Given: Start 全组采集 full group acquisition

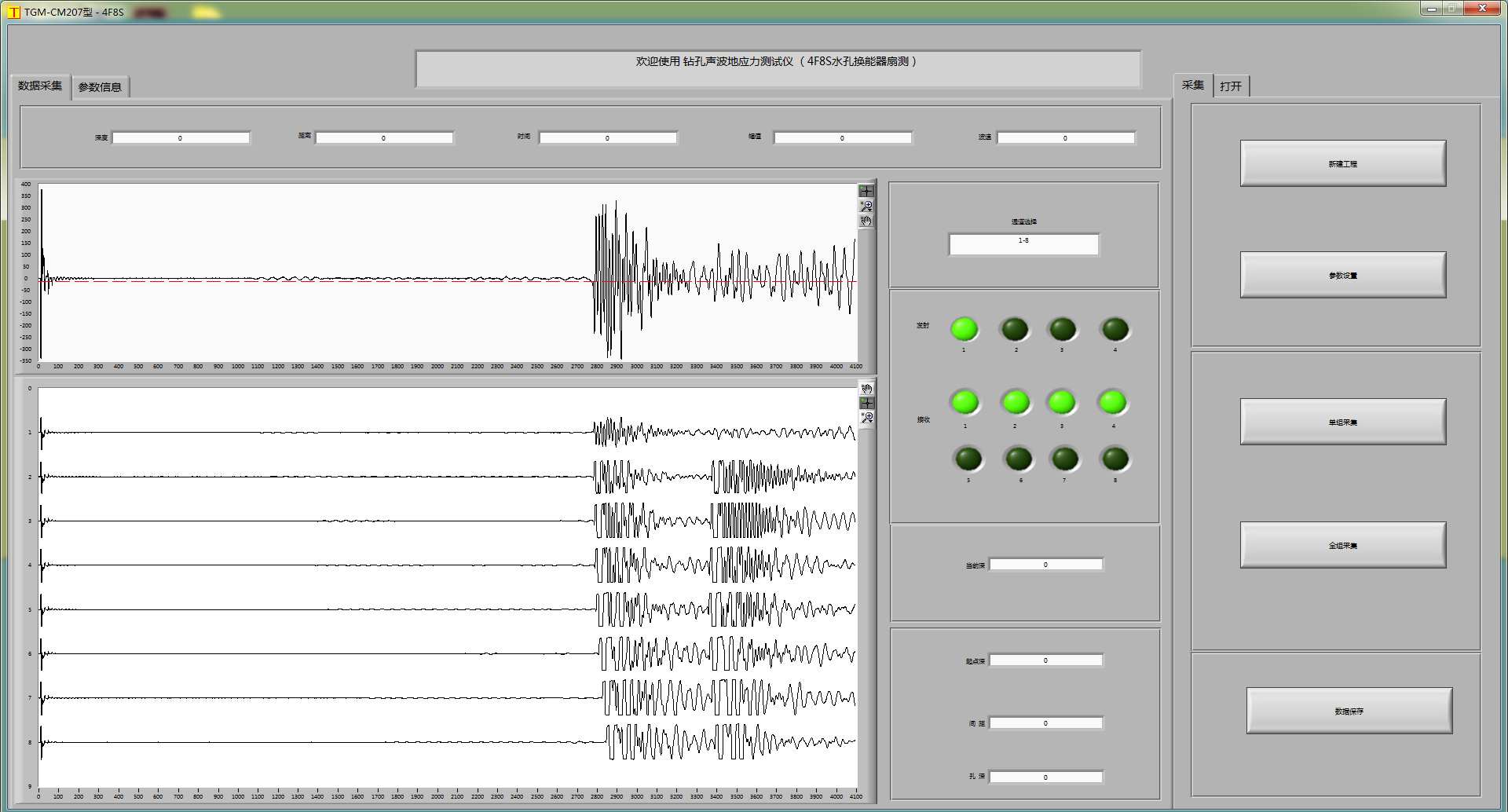Looking at the screenshot, I should pos(1342,545).
